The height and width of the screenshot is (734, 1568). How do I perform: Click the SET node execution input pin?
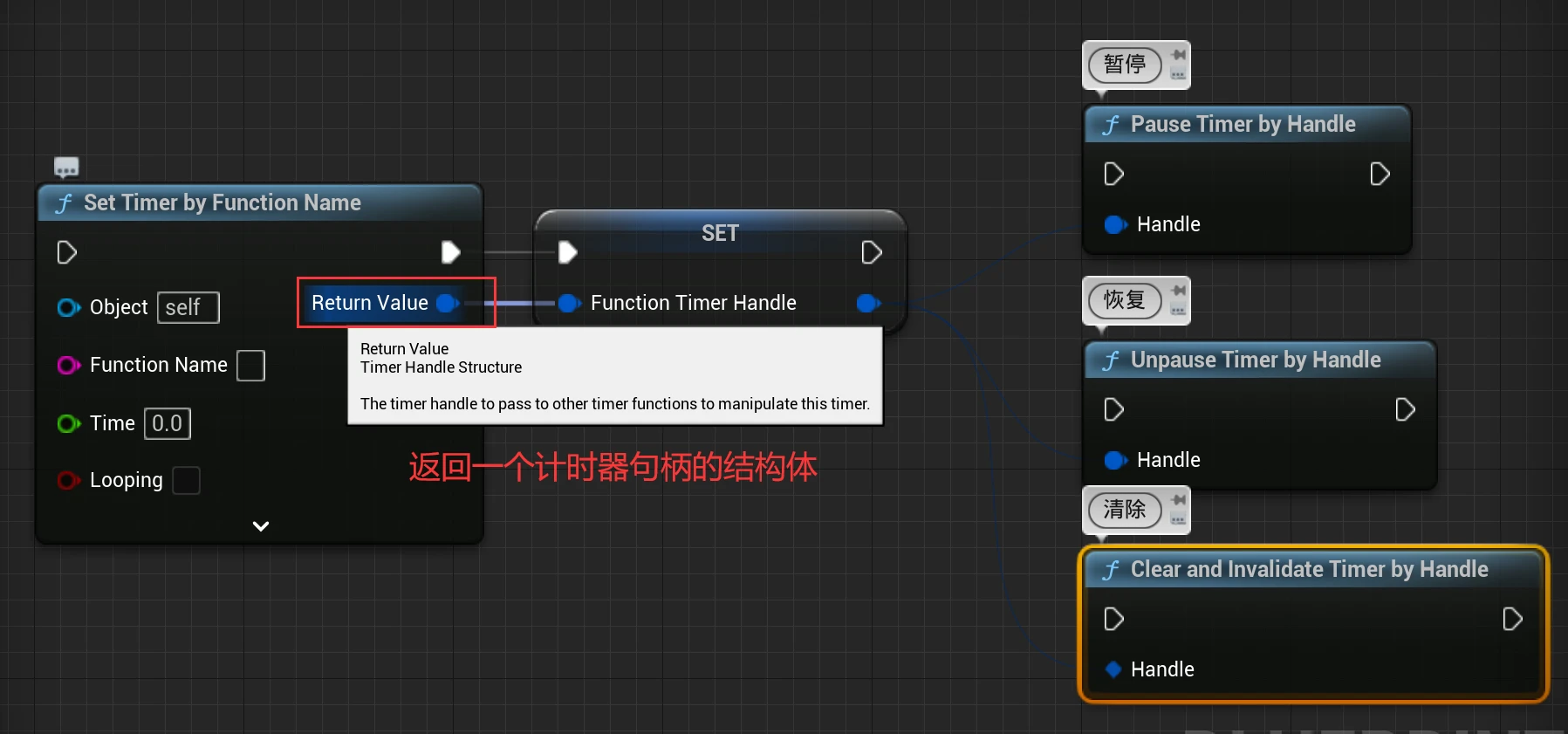567,252
